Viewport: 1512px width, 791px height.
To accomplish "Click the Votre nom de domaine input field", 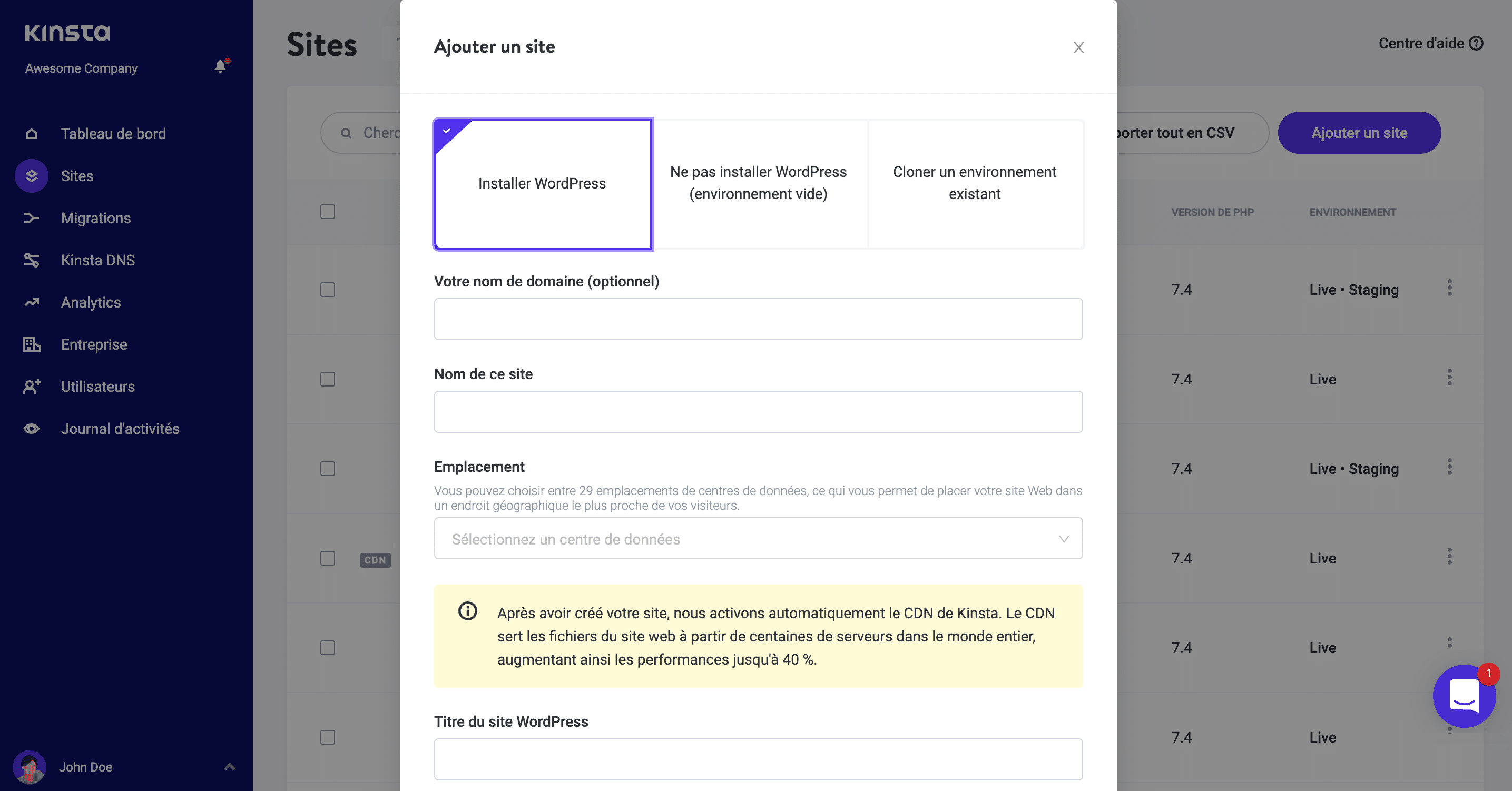I will [x=758, y=319].
